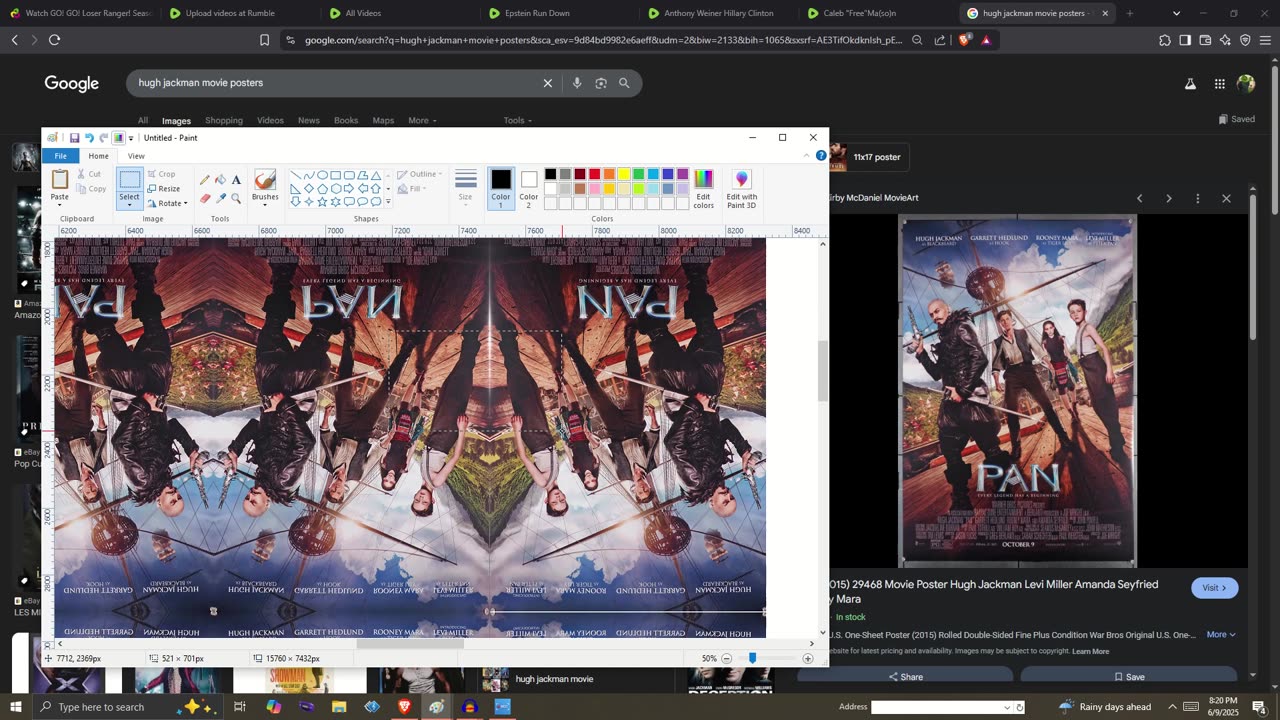Image resolution: width=1280 pixels, height=720 pixels.
Task: Click the Share button below poster details
Action: pyautogui.click(x=906, y=677)
